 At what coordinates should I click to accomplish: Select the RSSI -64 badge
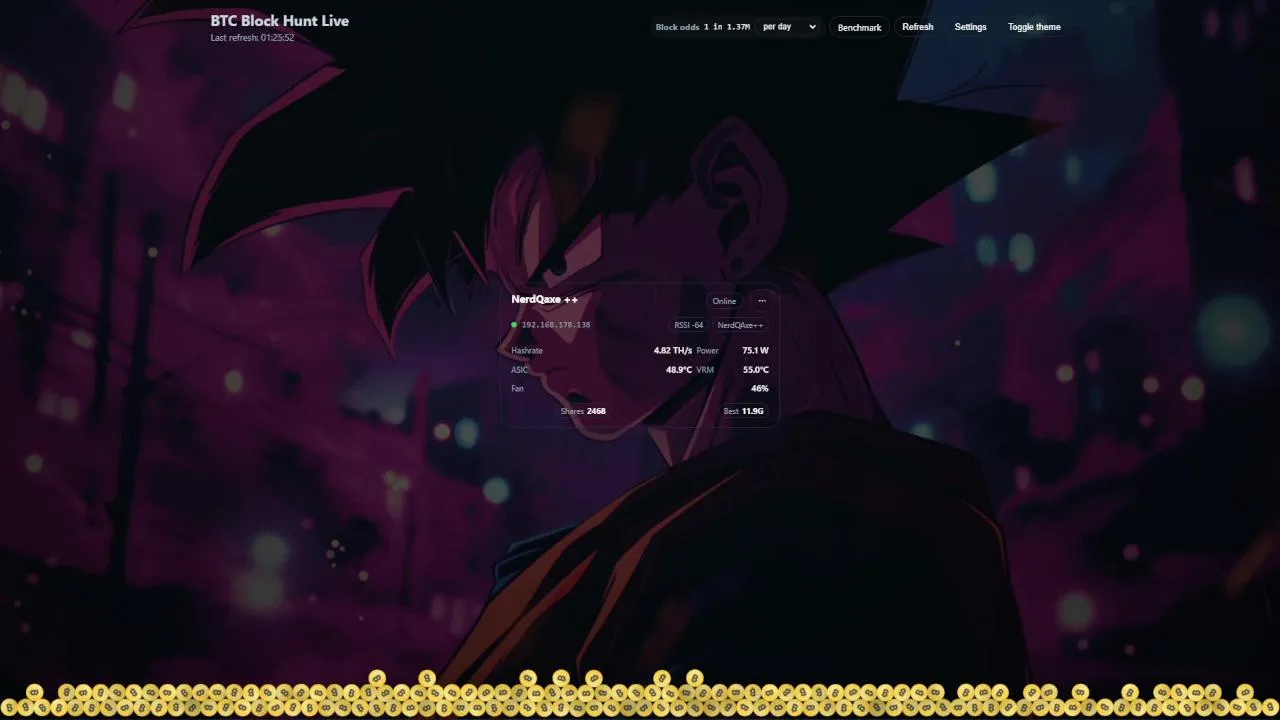pos(688,325)
